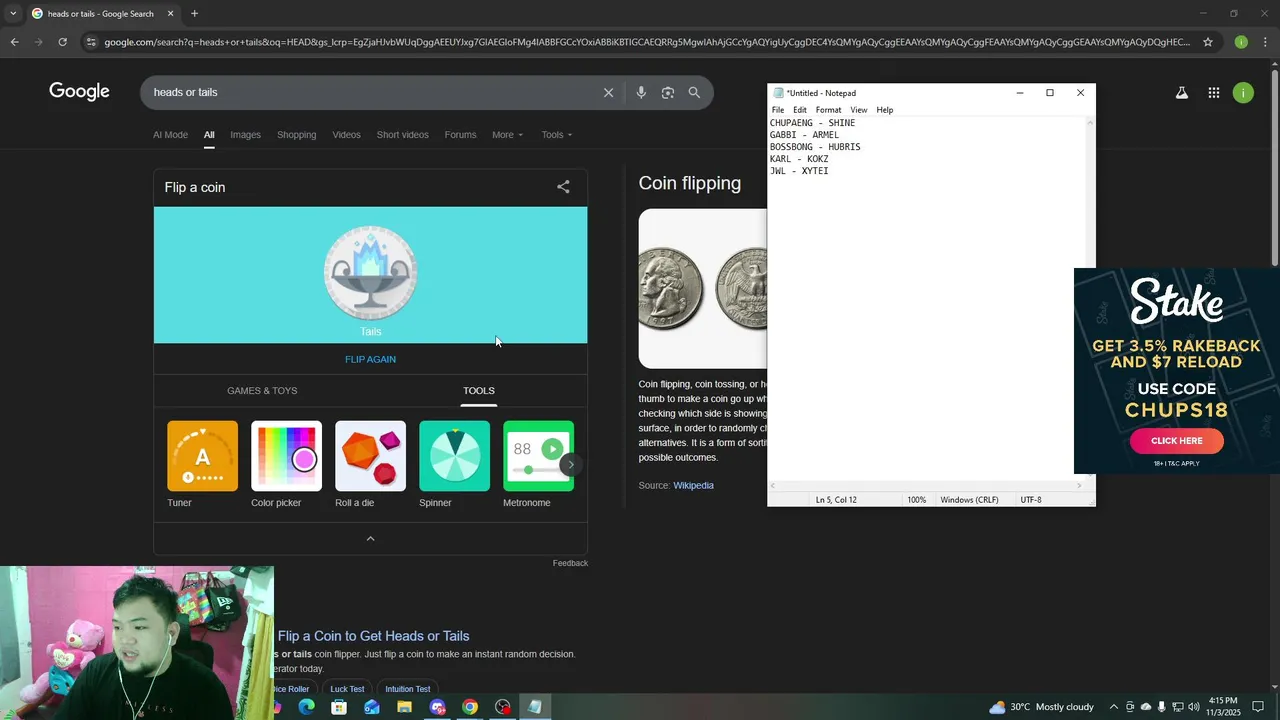Switch to AI Mode tab

tap(170, 135)
